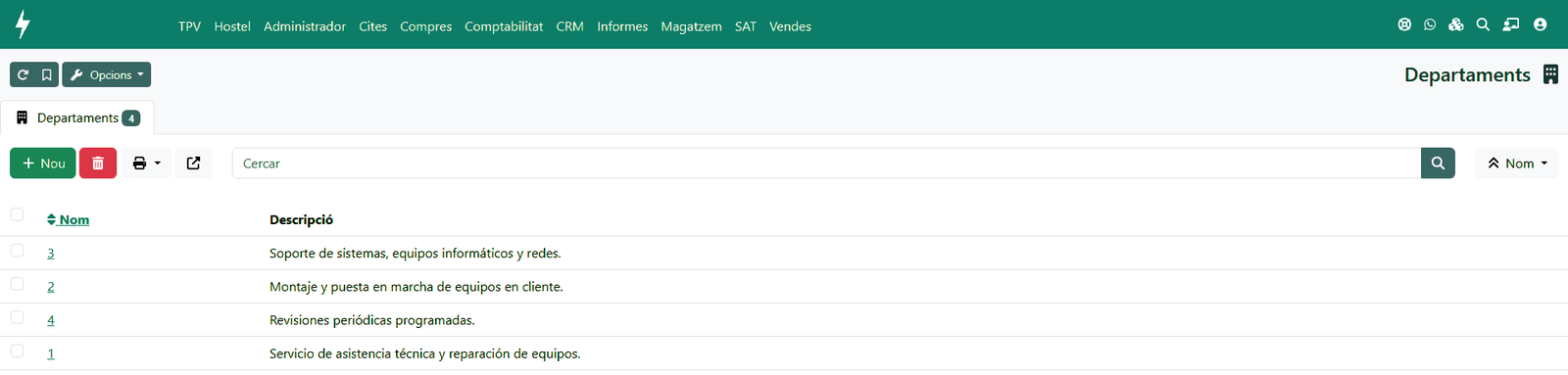Click the open-in-new-window export icon
This screenshot has height=375, width=1568.
tap(193, 164)
